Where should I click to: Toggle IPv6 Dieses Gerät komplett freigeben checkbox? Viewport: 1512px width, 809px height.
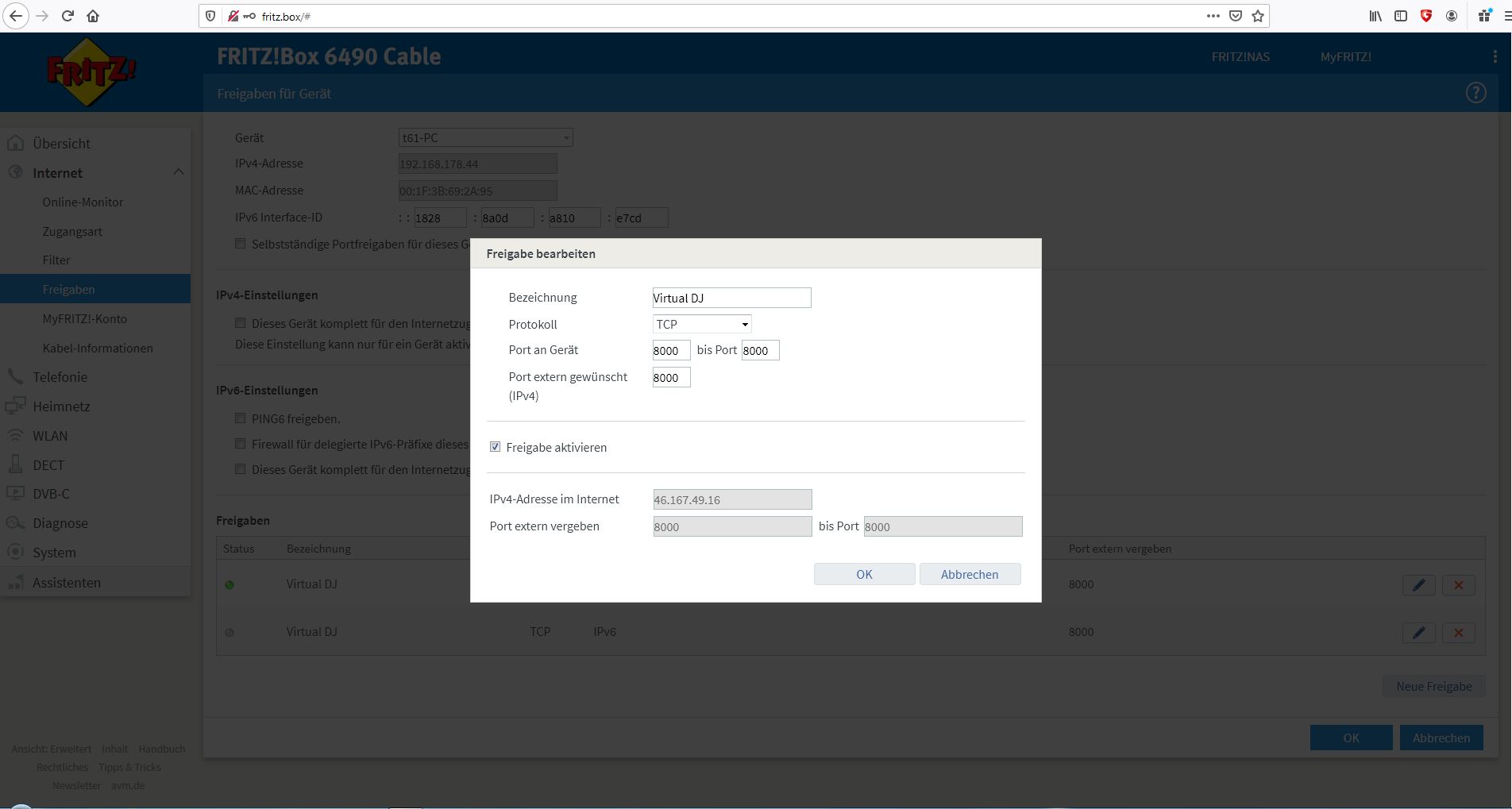tap(240, 469)
